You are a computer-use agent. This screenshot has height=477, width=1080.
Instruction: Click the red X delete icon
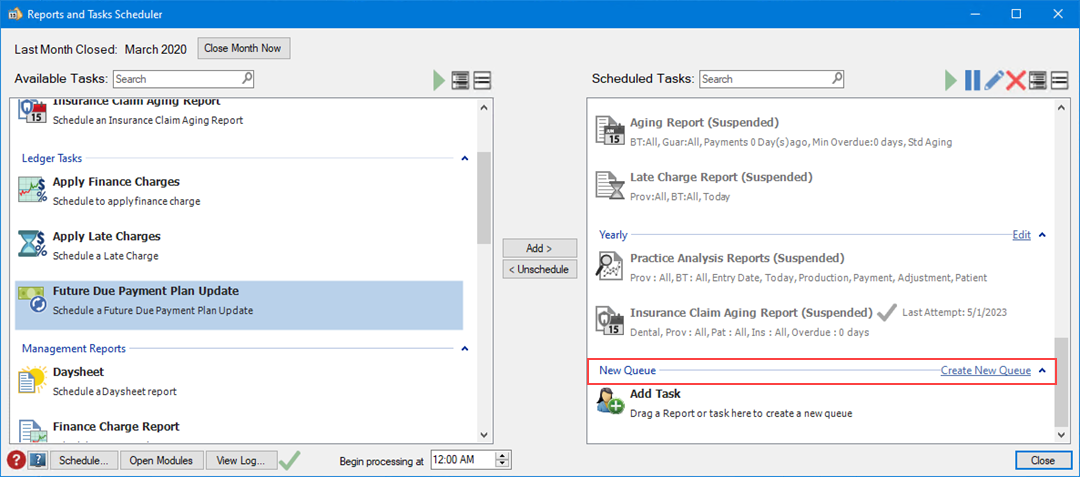point(1016,80)
